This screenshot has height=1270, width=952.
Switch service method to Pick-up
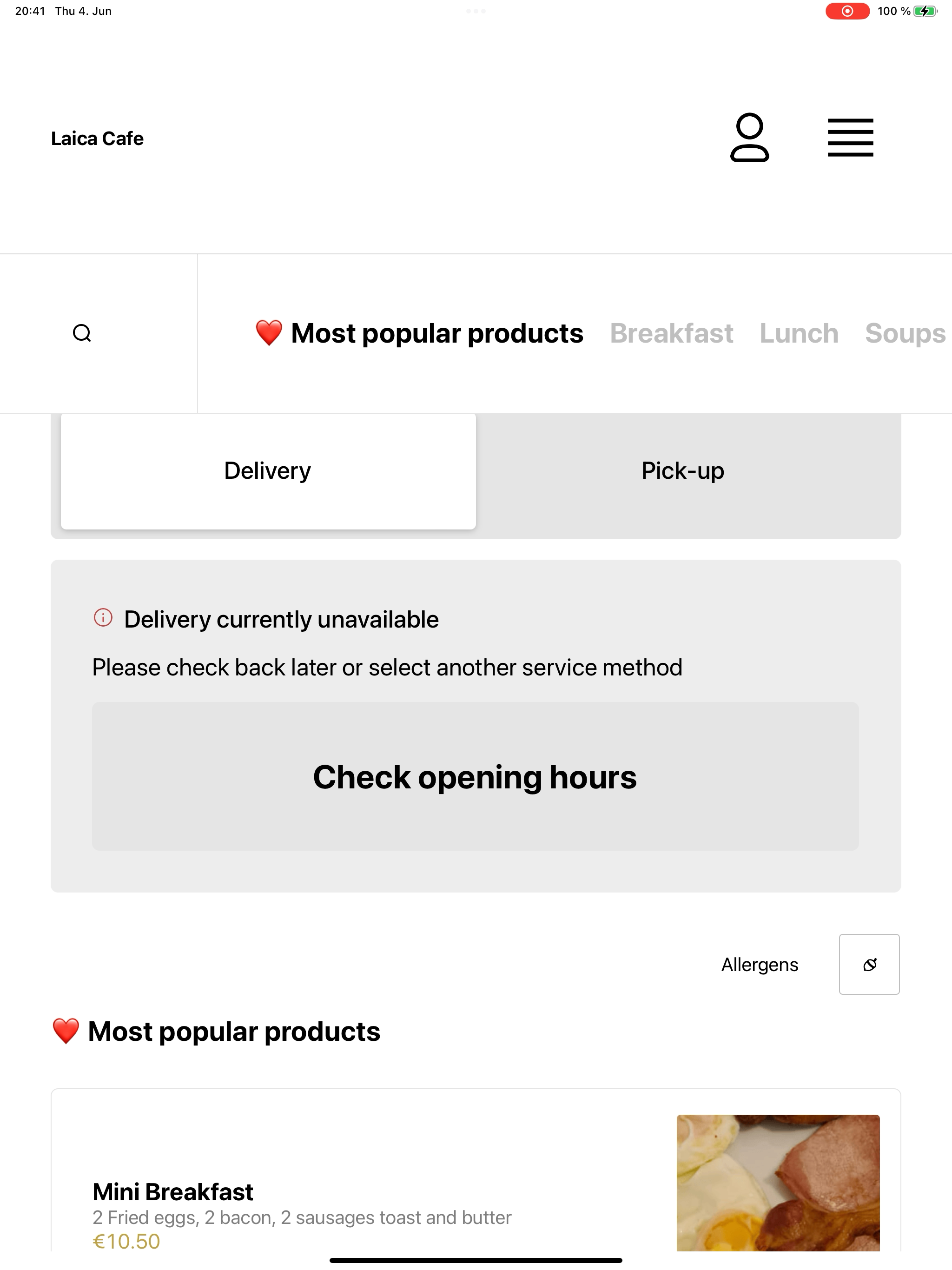click(x=683, y=471)
